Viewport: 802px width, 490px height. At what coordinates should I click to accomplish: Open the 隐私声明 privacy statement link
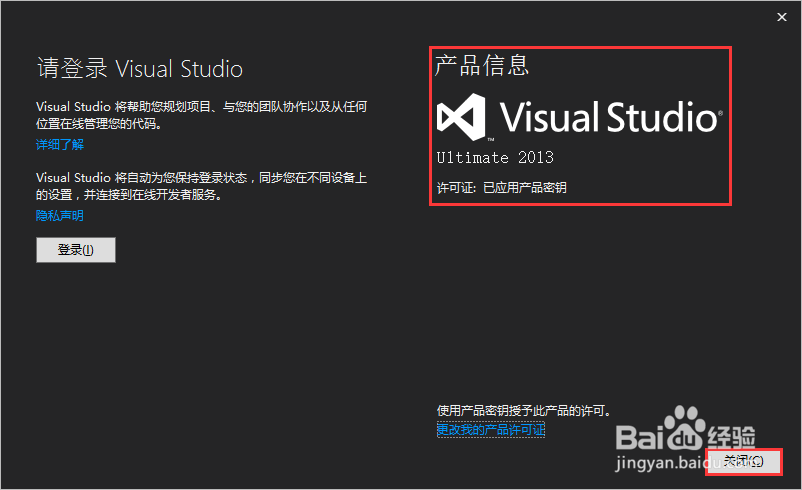click(x=60, y=215)
